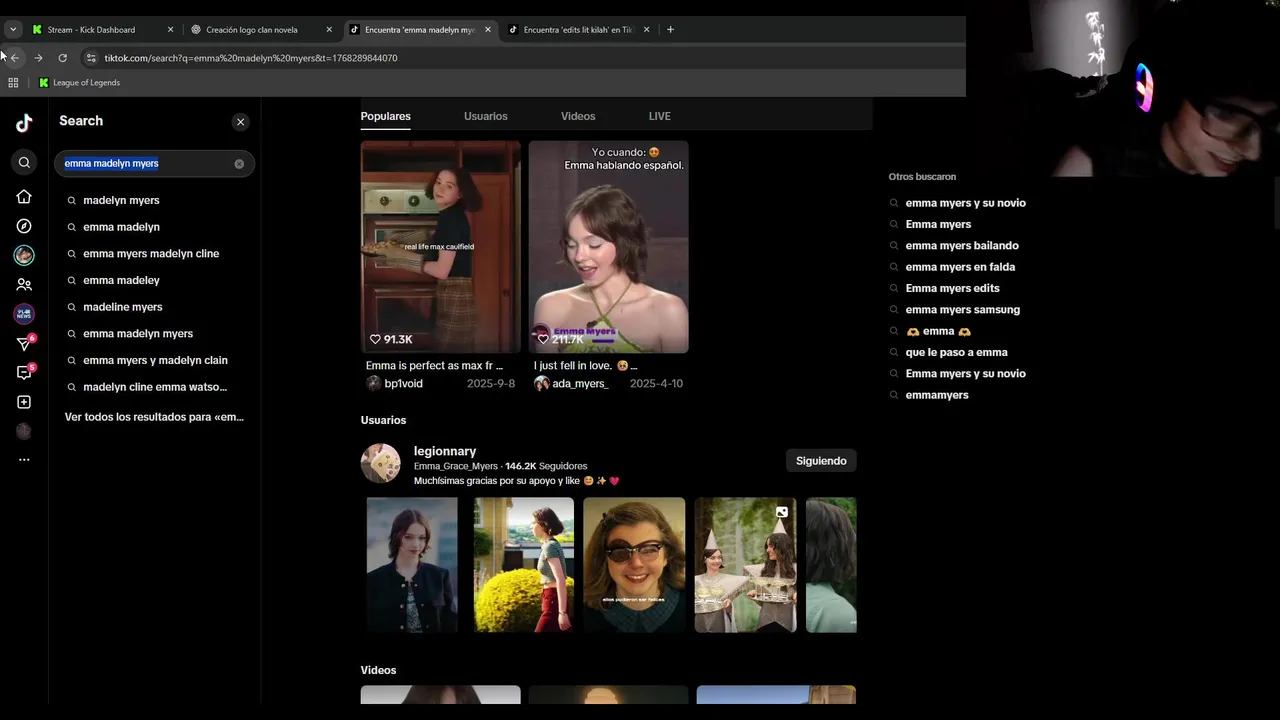Open Activity inbox notifications icon

coord(24,373)
